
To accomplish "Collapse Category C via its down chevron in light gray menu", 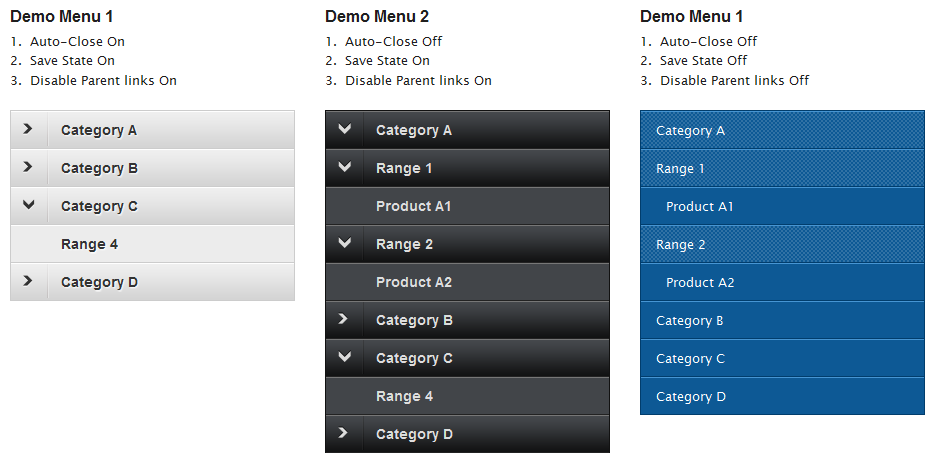I will [28, 205].
